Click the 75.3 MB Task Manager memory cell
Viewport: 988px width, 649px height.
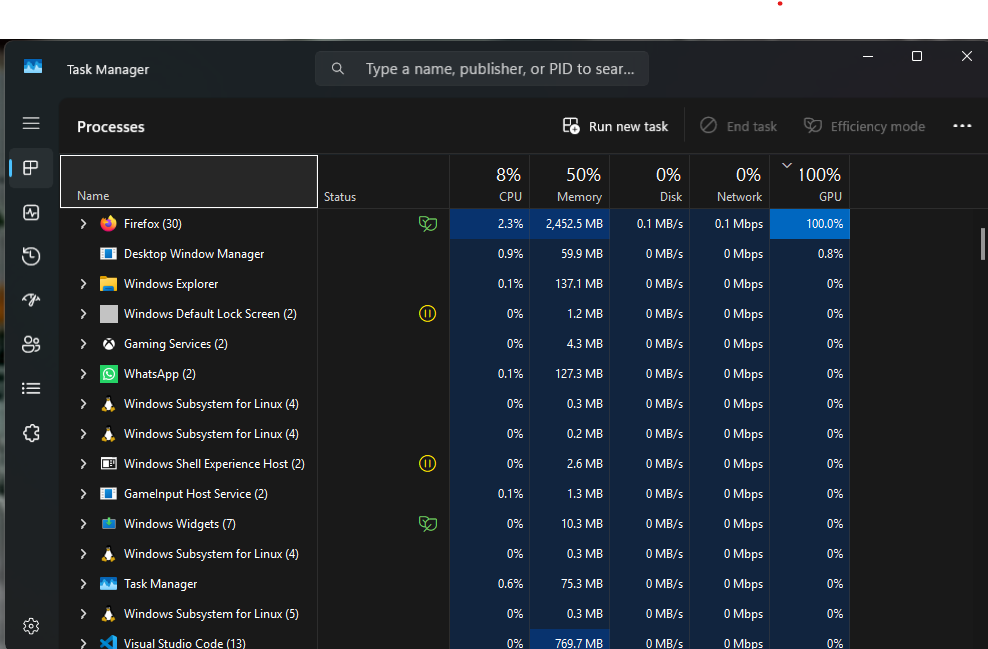pos(570,584)
